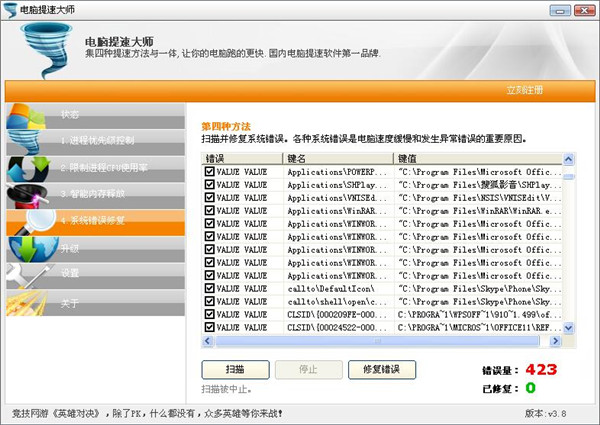Click the 第四种方法 heading
600x425 pixels.
[226, 127]
